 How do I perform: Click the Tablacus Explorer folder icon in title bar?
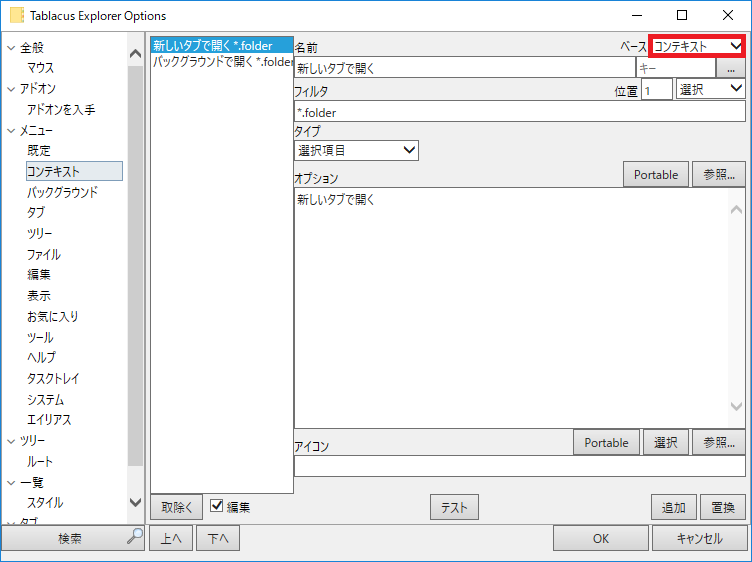[x=17, y=15]
